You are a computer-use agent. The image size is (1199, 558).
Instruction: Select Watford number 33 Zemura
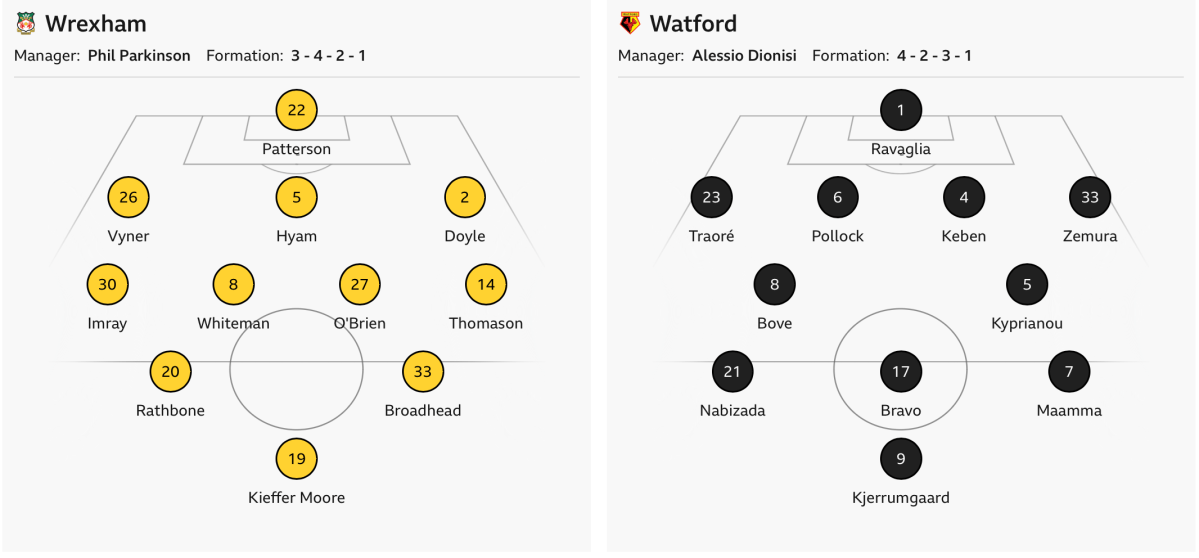1090,197
